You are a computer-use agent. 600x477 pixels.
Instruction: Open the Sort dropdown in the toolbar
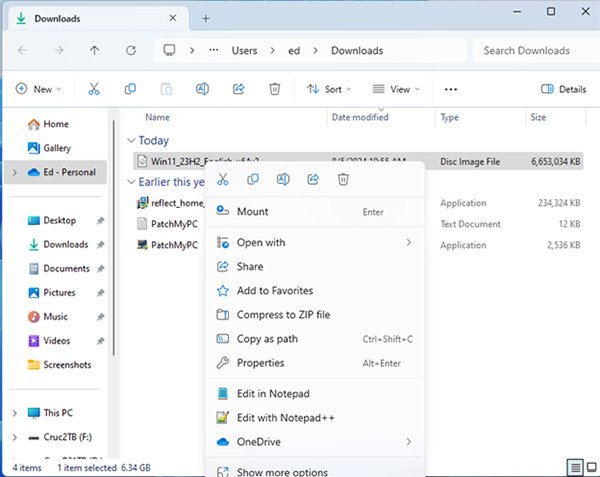[326, 89]
